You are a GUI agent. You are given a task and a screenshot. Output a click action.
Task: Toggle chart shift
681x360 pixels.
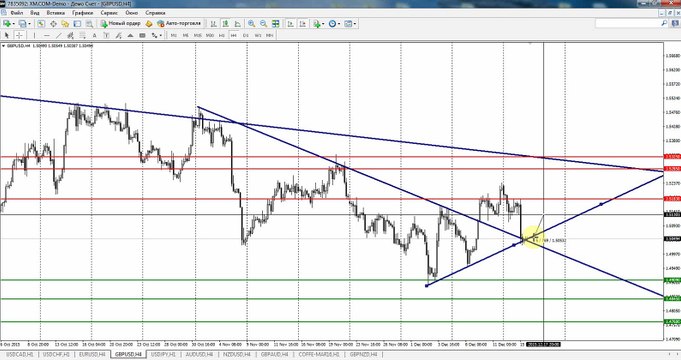pos(303,23)
